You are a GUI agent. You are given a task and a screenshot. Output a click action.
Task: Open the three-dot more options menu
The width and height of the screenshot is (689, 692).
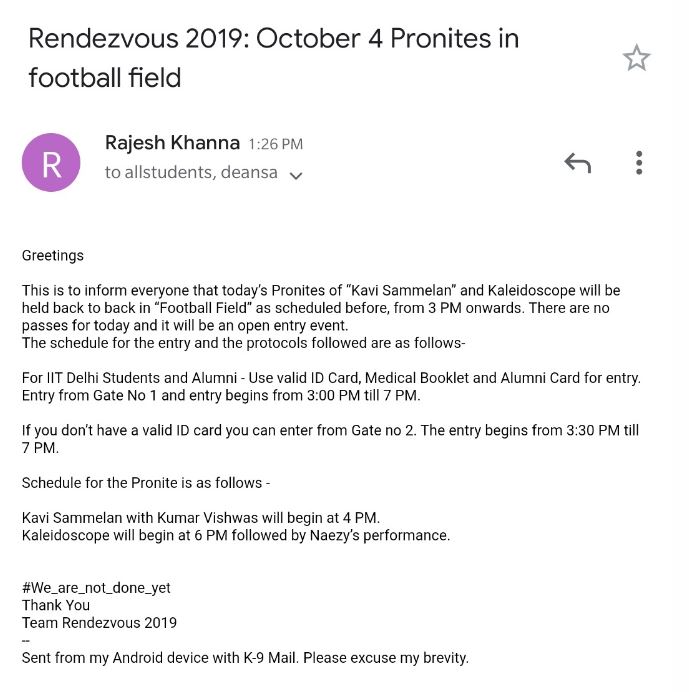[639, 163]
